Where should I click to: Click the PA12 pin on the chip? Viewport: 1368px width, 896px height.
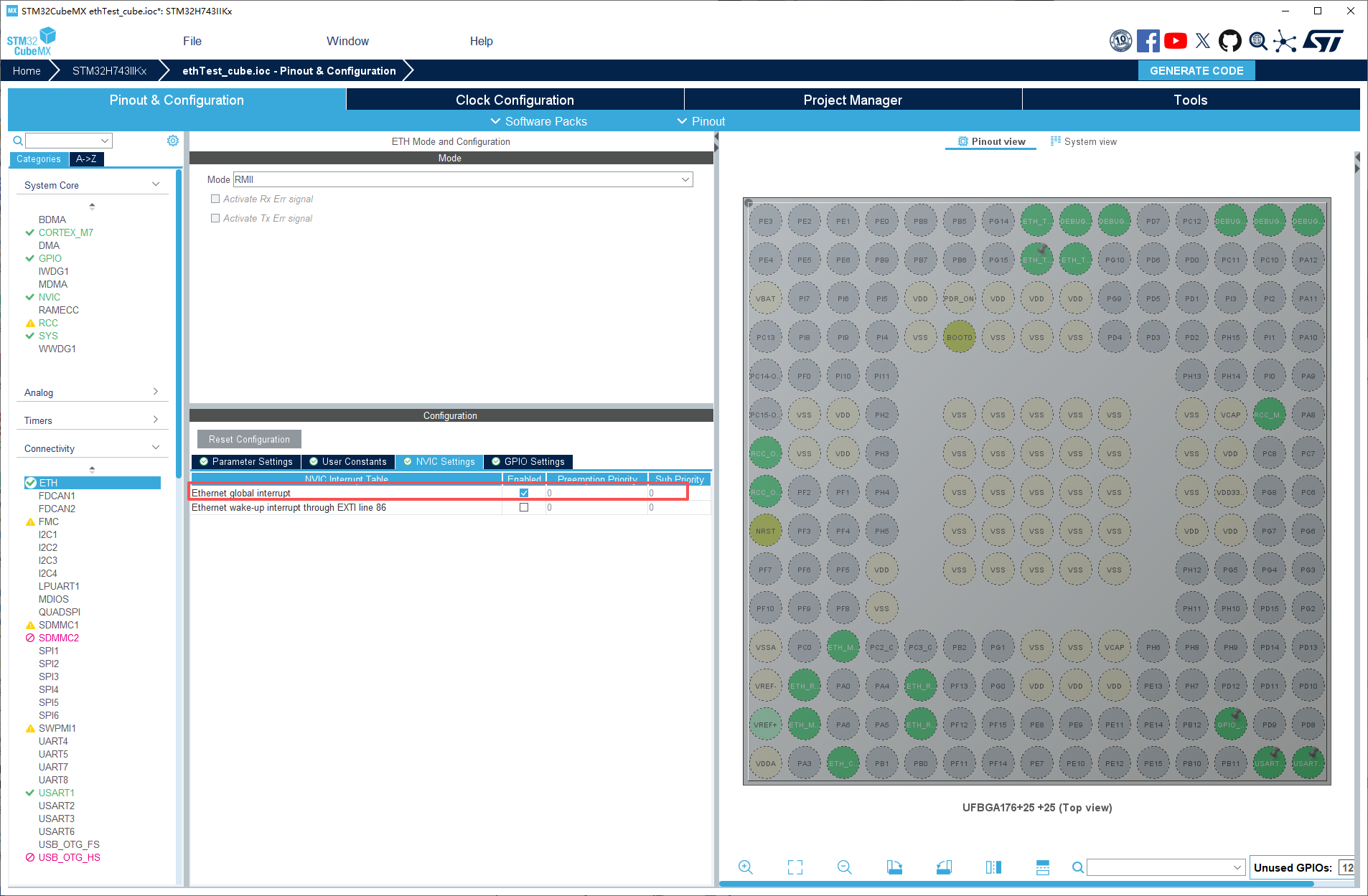pyautogui.click(x=1308, y=260)
